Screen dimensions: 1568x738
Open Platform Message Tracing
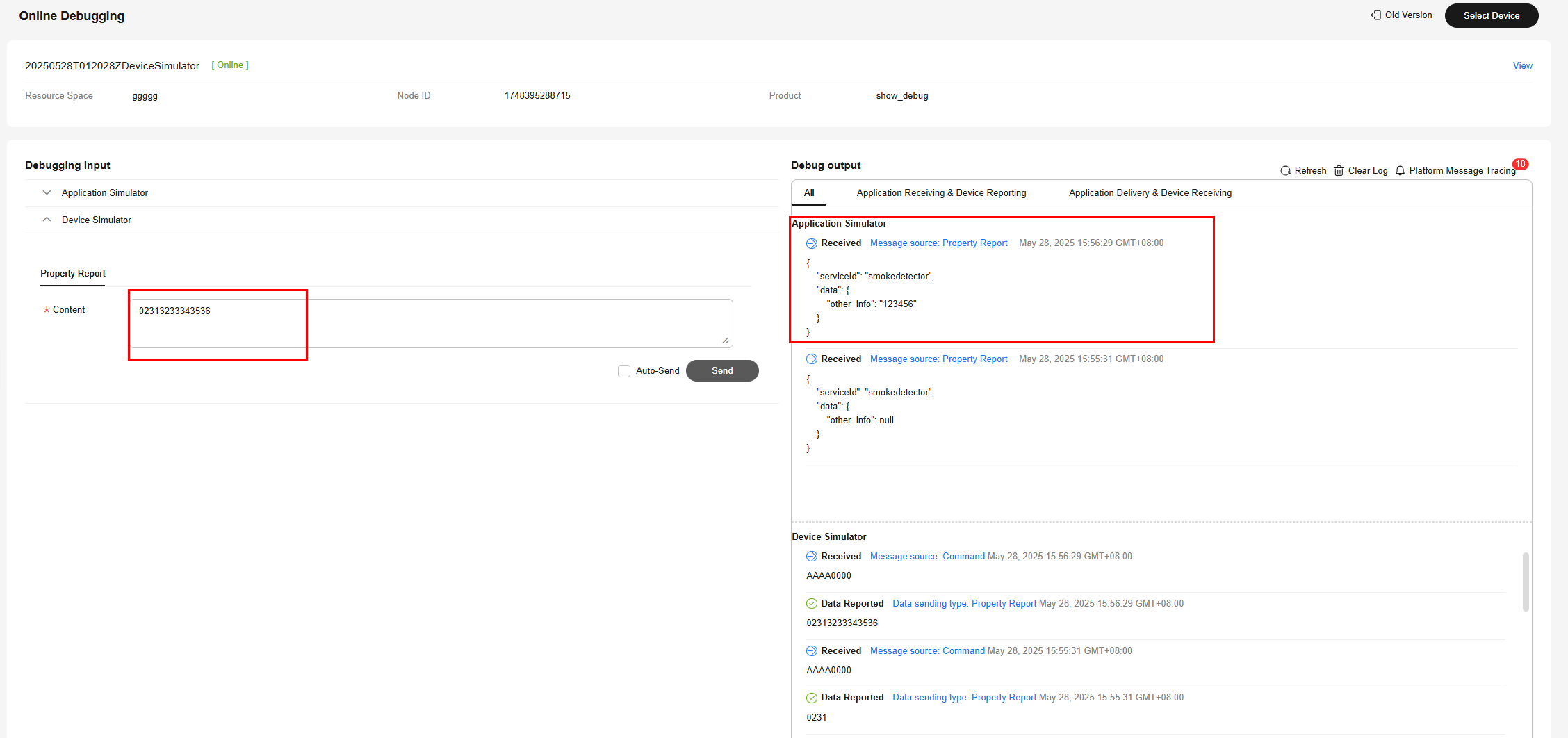[x=1462, y=171]
